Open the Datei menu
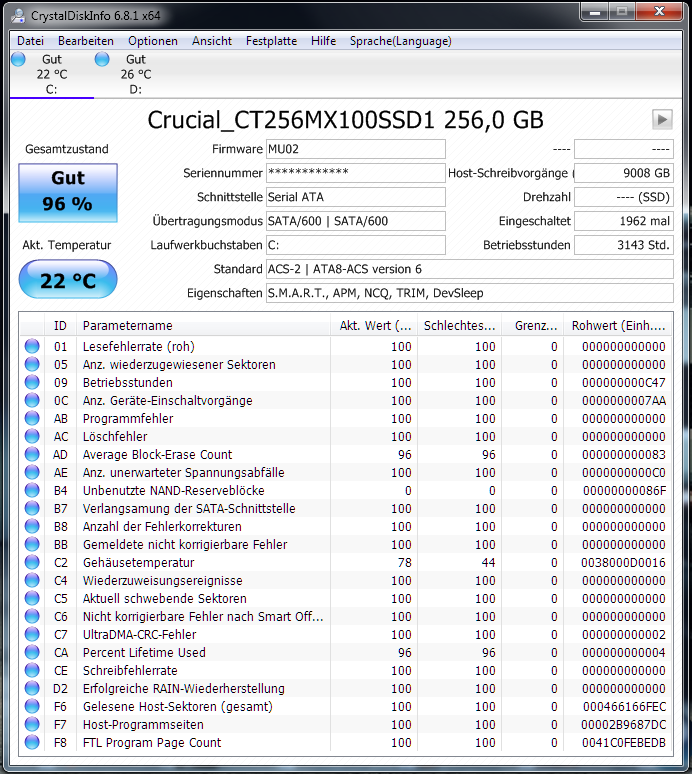Screen dimensions: 692x774 point(30,41)
